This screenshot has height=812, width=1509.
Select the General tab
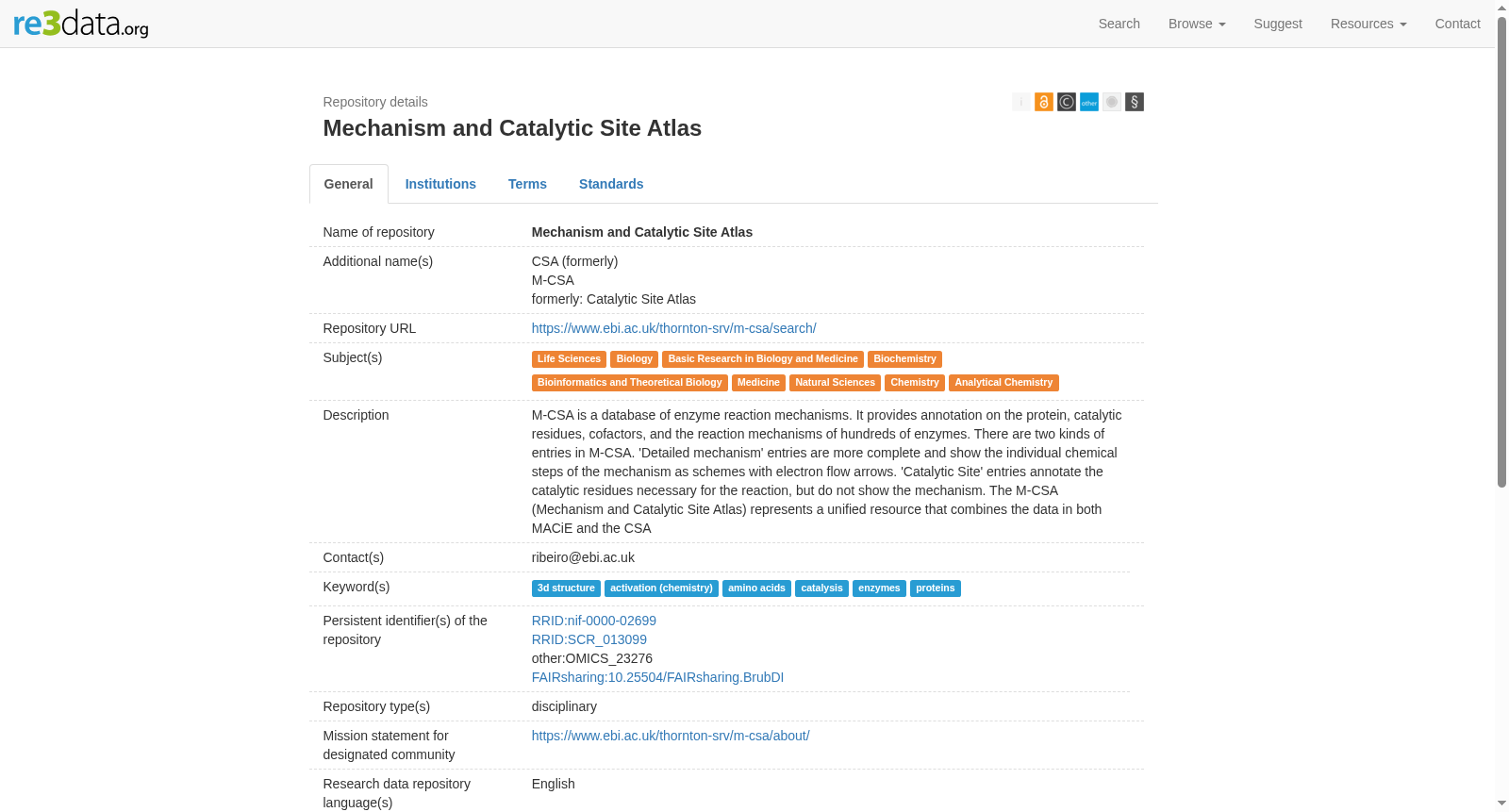(x=349, y=184)
